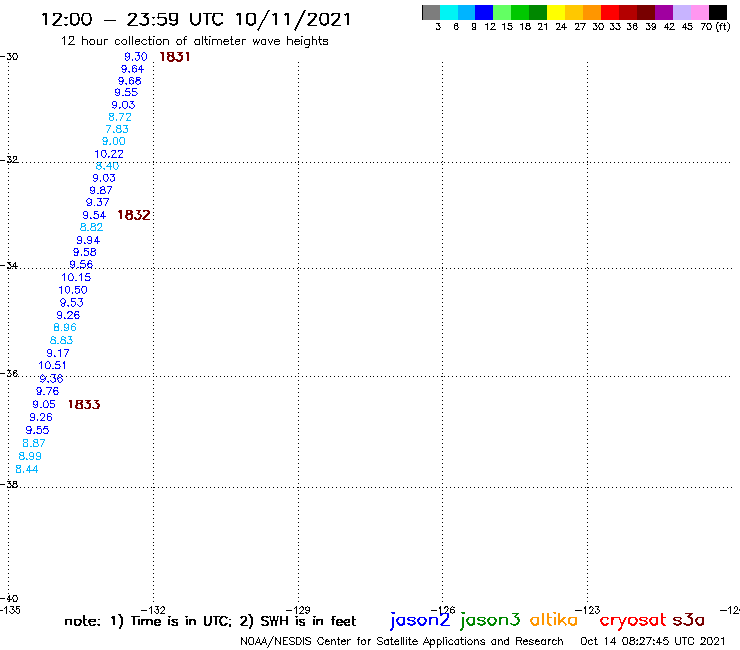
Task: Select the 9.36 value on the -36 line
Action: [x=51, y=379]
